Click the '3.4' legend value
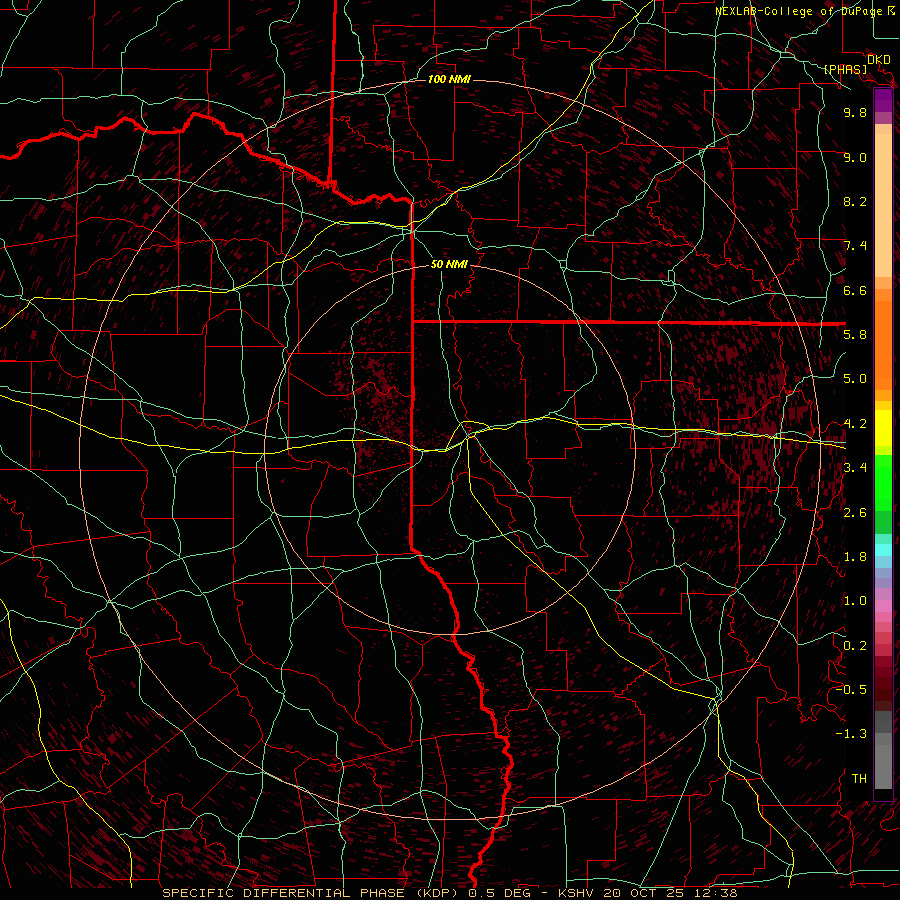The width and height of the screenshot is (900, 900). click(x=855, y=468)
